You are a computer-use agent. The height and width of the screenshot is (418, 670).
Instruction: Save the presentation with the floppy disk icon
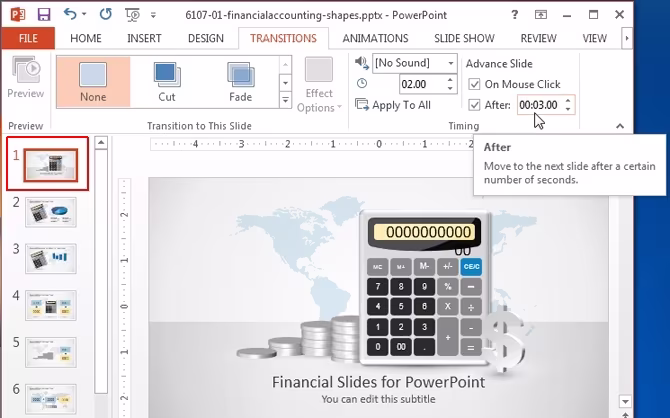click(44, 15)
